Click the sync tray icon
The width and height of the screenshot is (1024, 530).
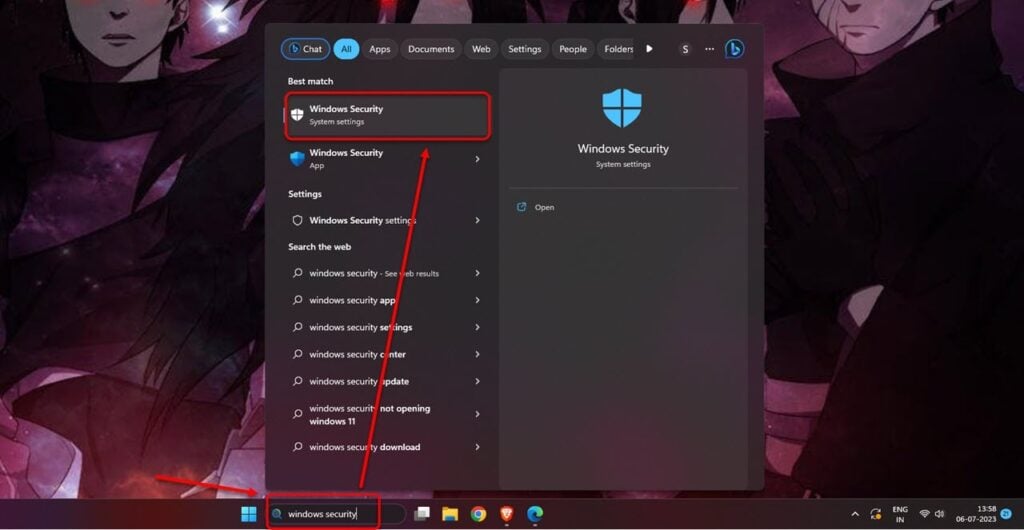[x=876, y=514]
